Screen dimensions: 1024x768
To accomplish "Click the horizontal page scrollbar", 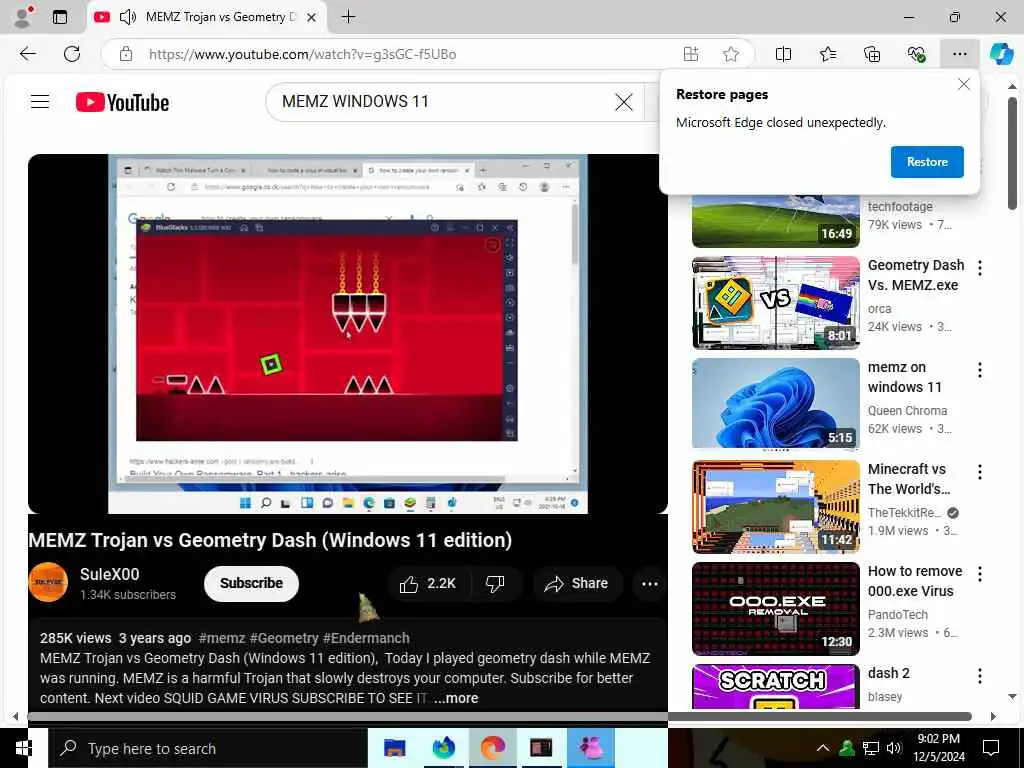I will 500,716.
